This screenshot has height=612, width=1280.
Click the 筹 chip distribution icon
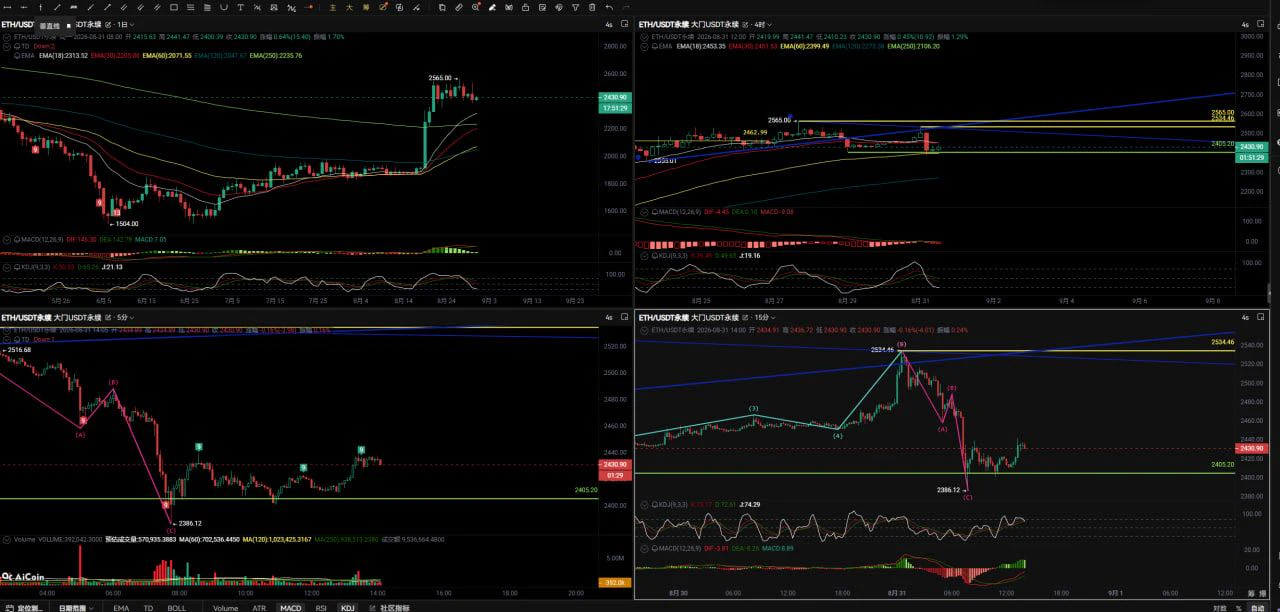pyautogui.click(x=366, y=7)
